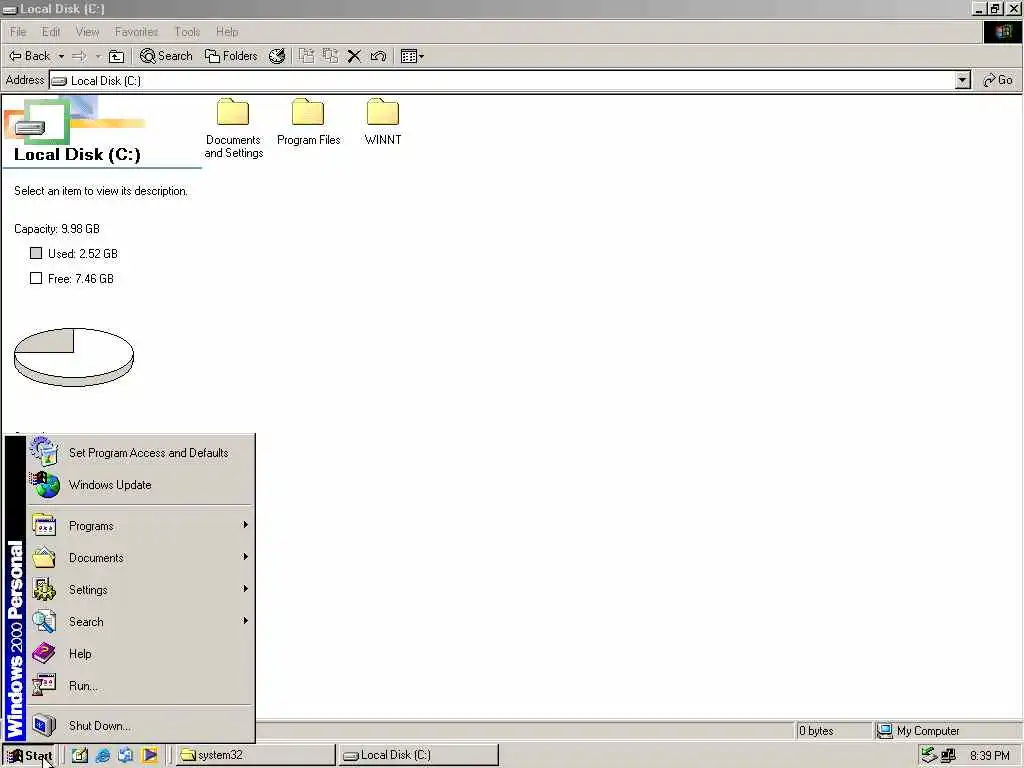
Task: Click the Undo toolbar icon
Action: (378, 56)
